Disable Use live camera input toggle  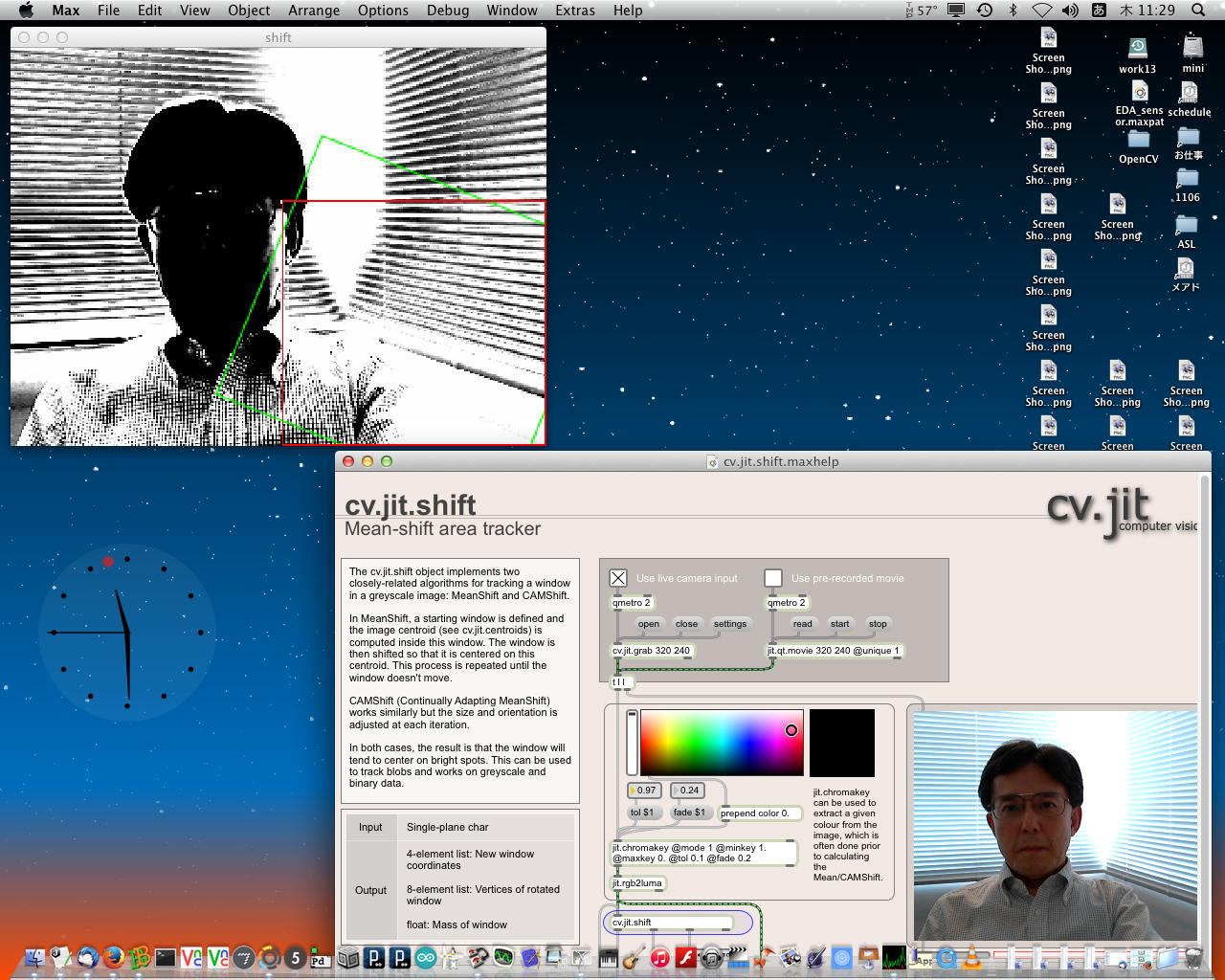coord(618,578)
